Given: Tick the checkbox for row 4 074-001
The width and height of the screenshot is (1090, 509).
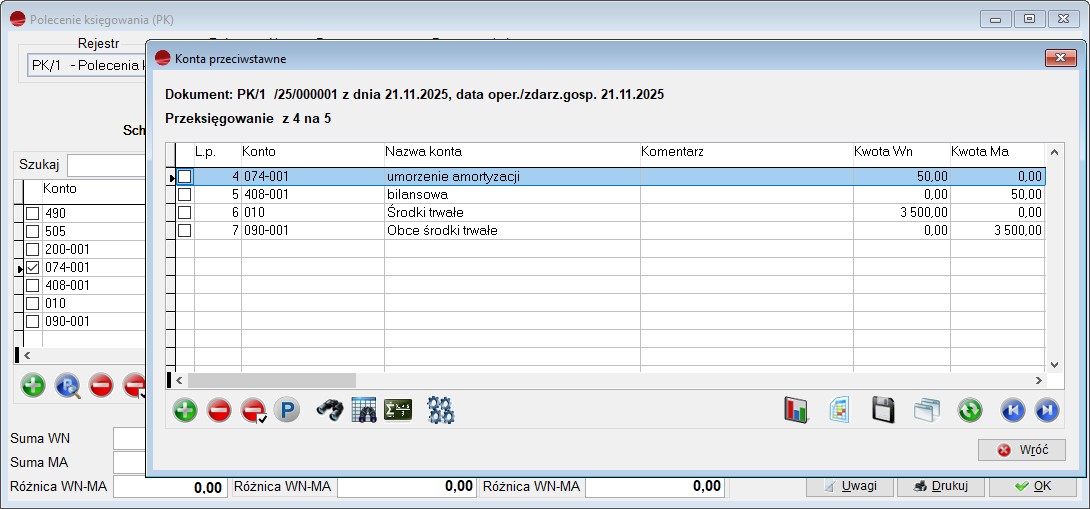Looking at the screenshot, I should [x=184, y=177].
